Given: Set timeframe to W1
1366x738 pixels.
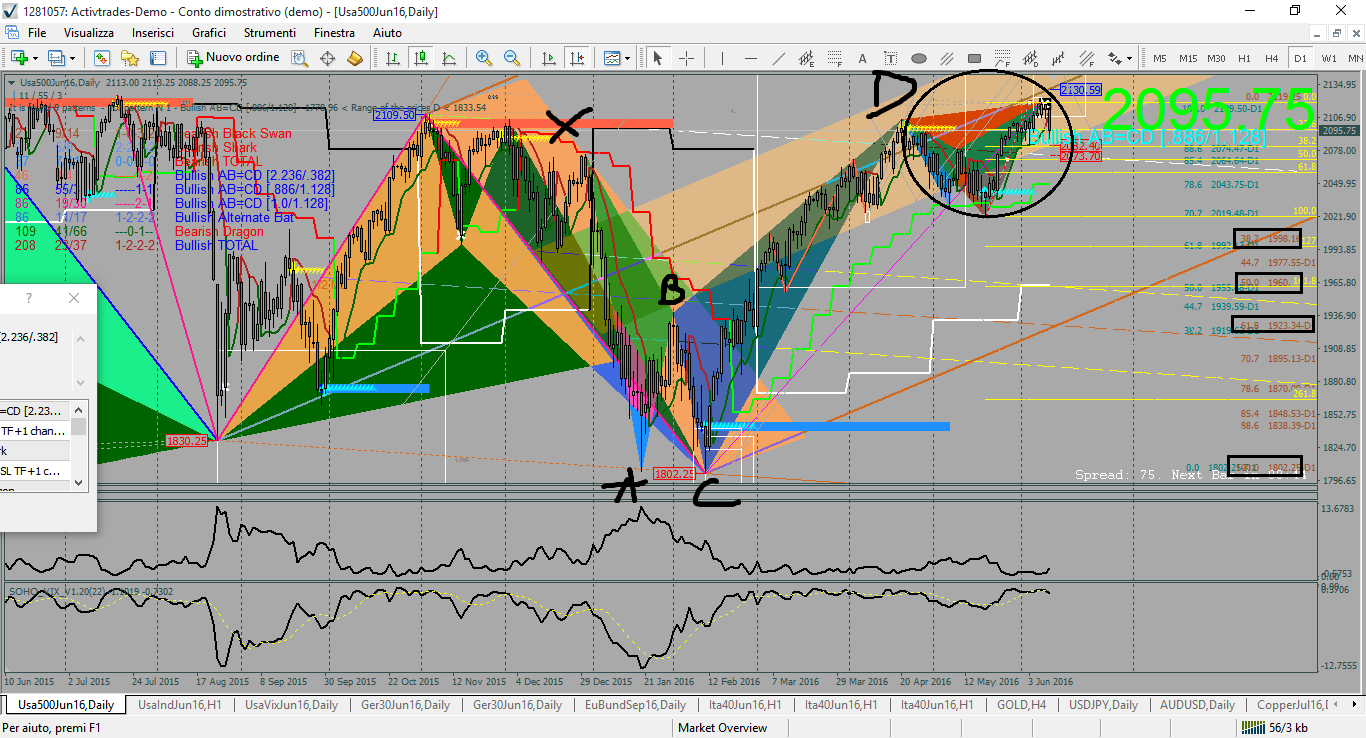Looking at the screenshot, I should (x=1329, y=58).
